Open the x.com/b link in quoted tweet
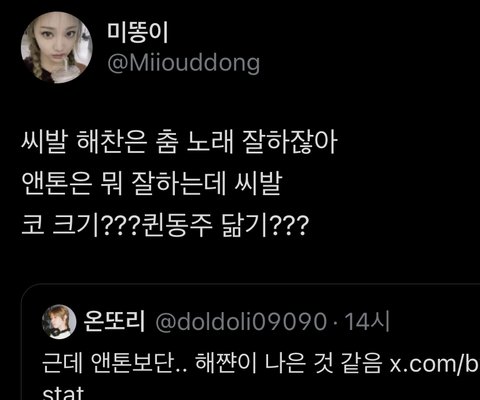 pos(435,364)
